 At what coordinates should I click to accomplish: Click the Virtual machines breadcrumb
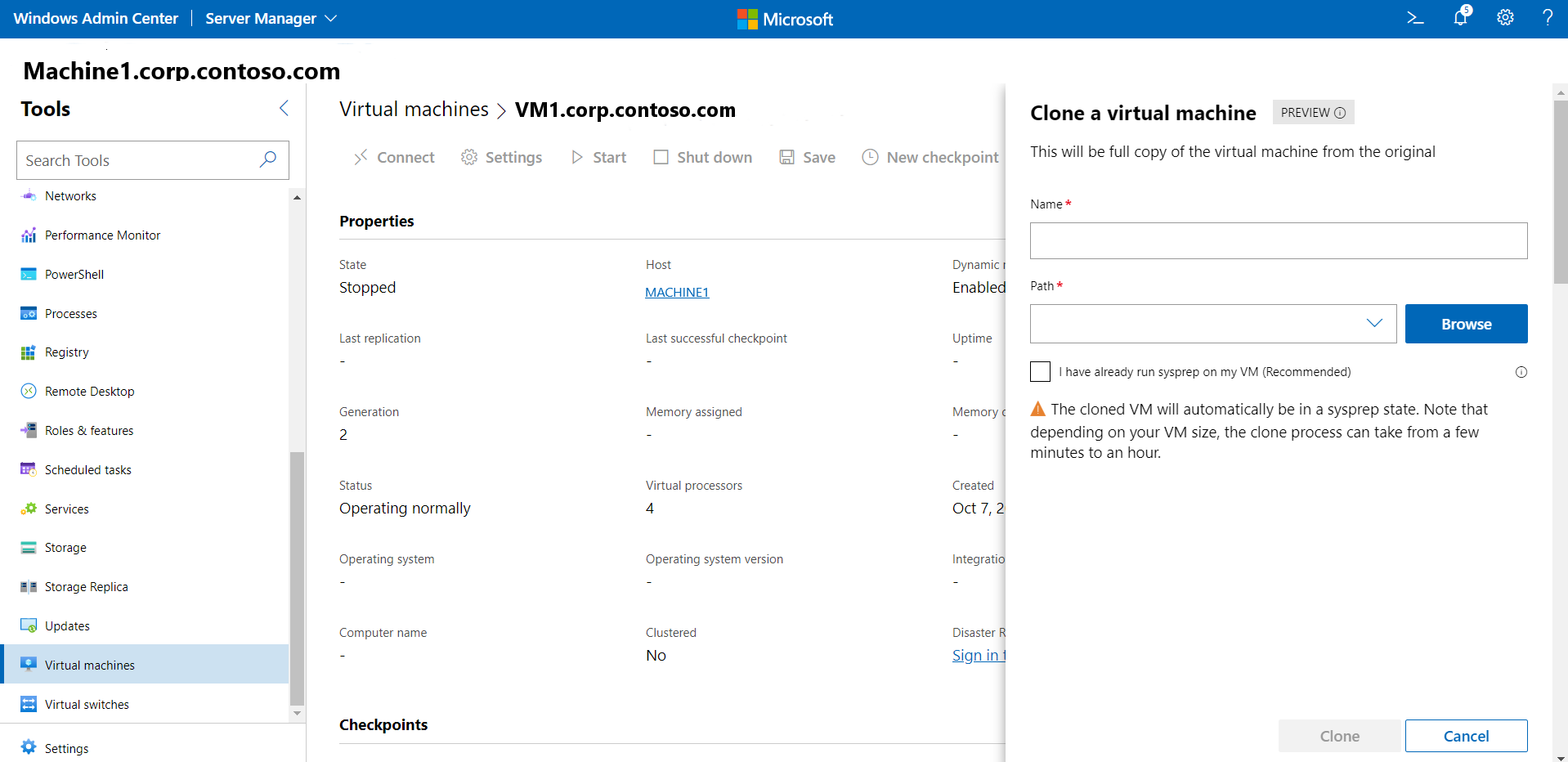coord(414,110)
